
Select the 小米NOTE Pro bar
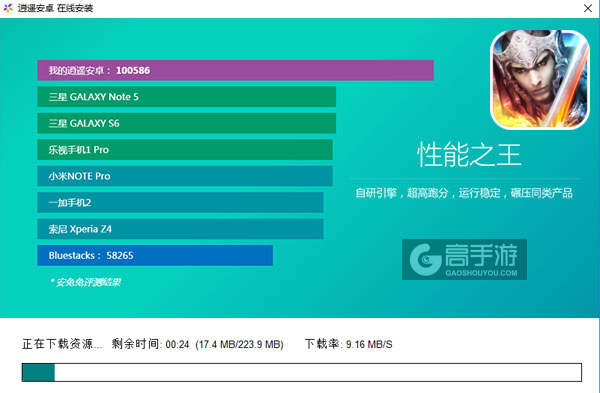tap(185, 176)
